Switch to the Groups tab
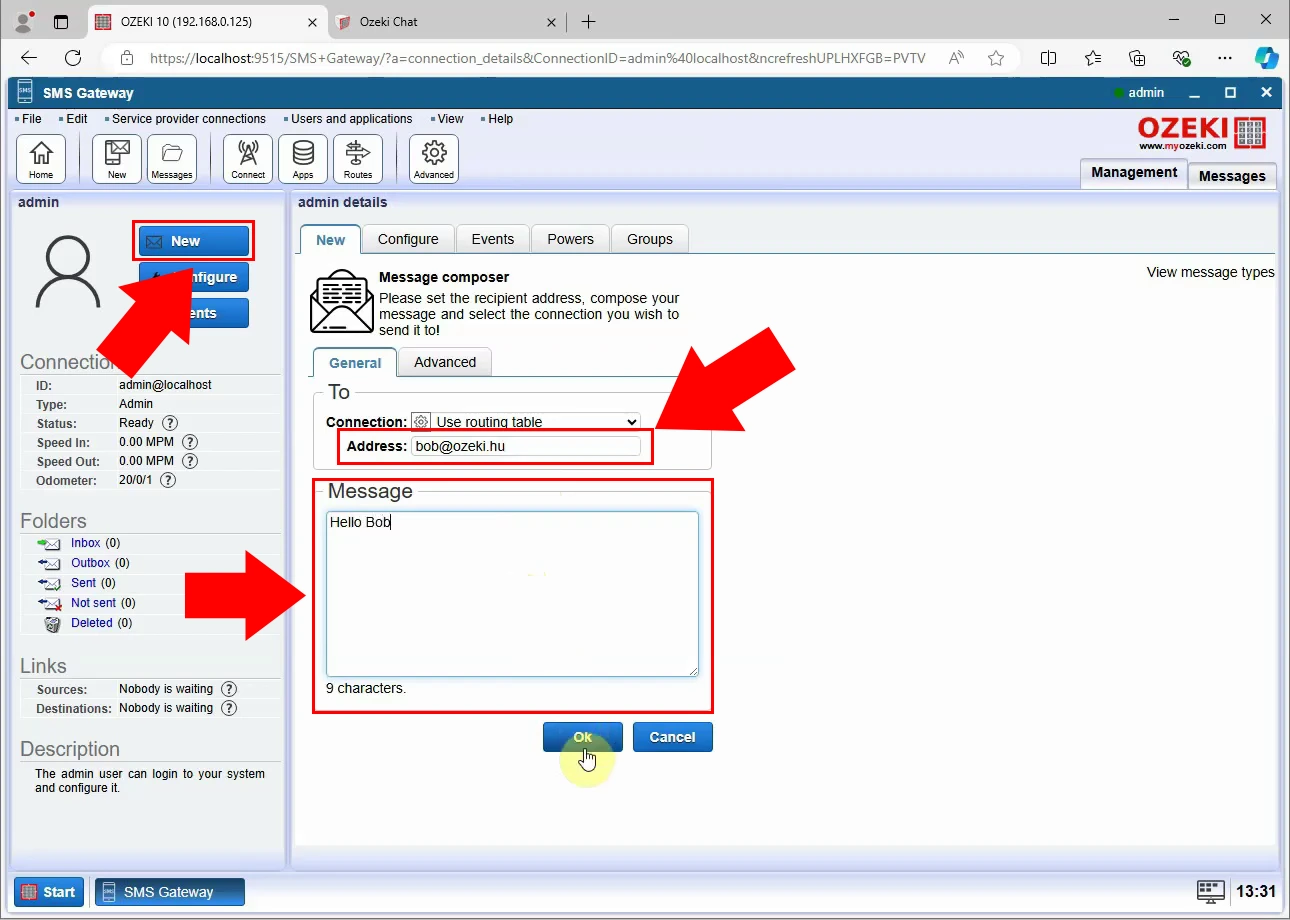Image resolution: width=1290 pixels, height=920 pixels. (650, 239)
